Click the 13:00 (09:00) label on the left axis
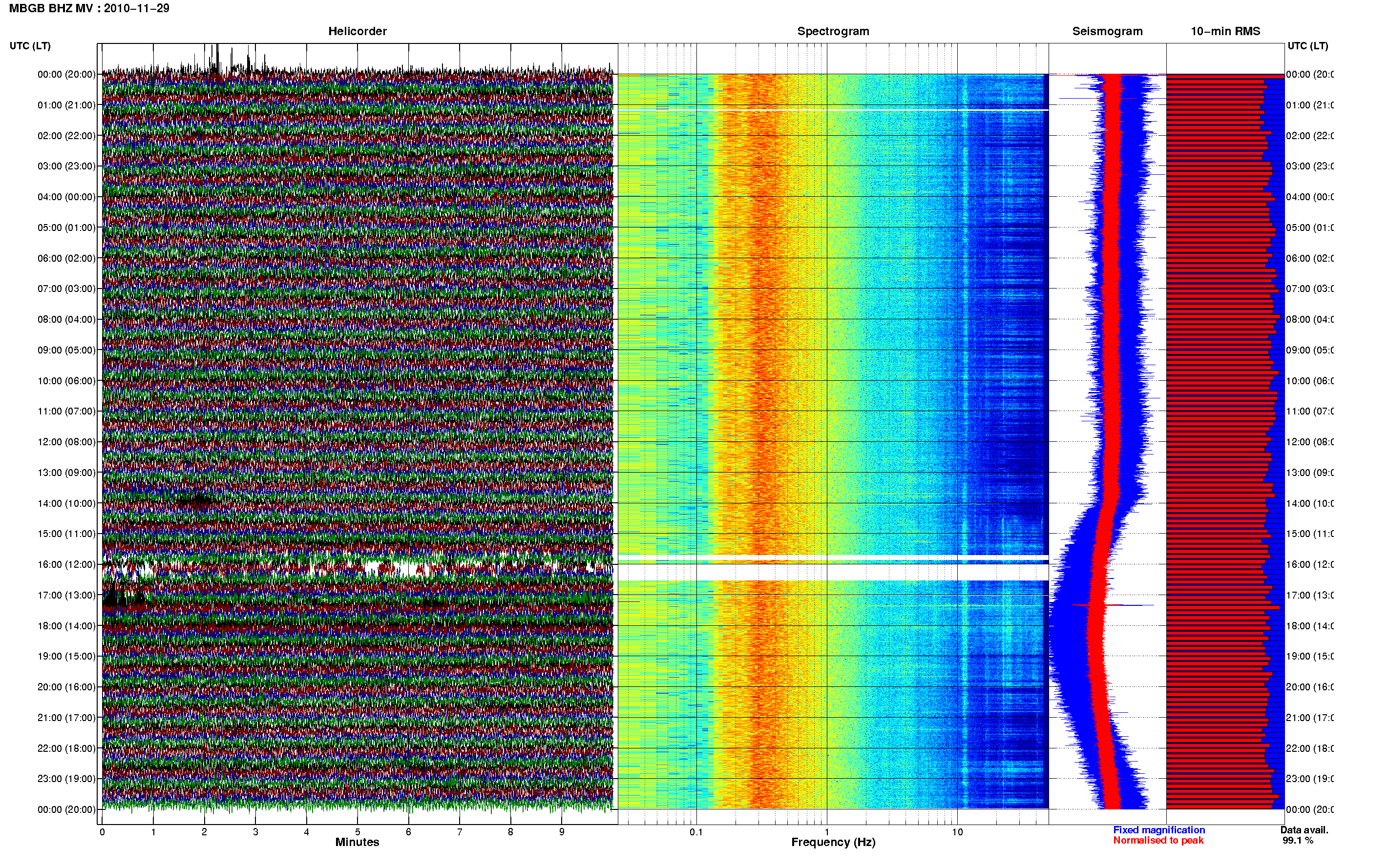This screenshot has height=868, width=1389. (66, 473)
